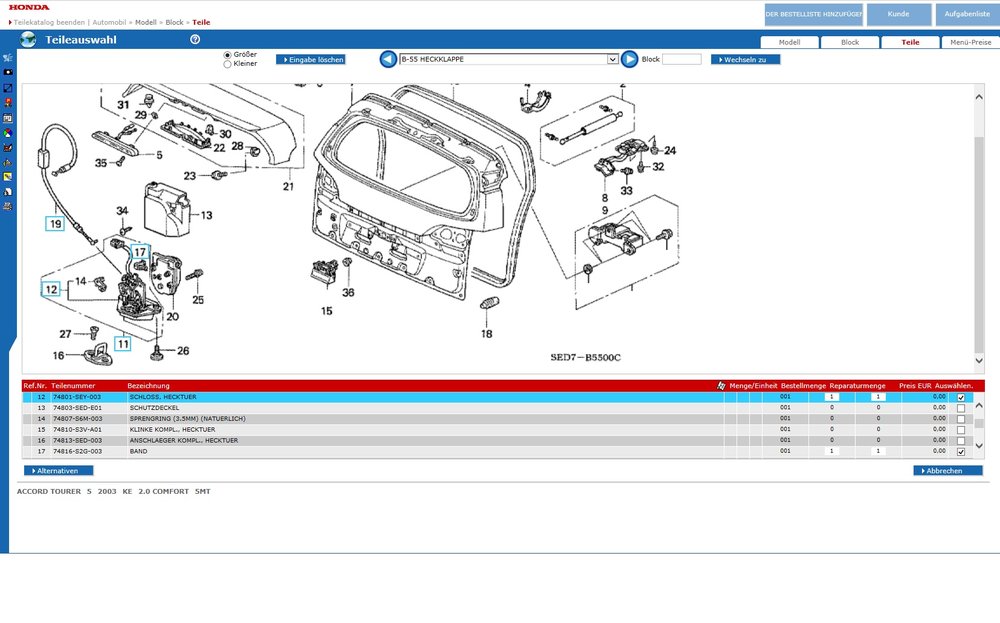Click the color wheel icon in sidebar

coord(8,132)
